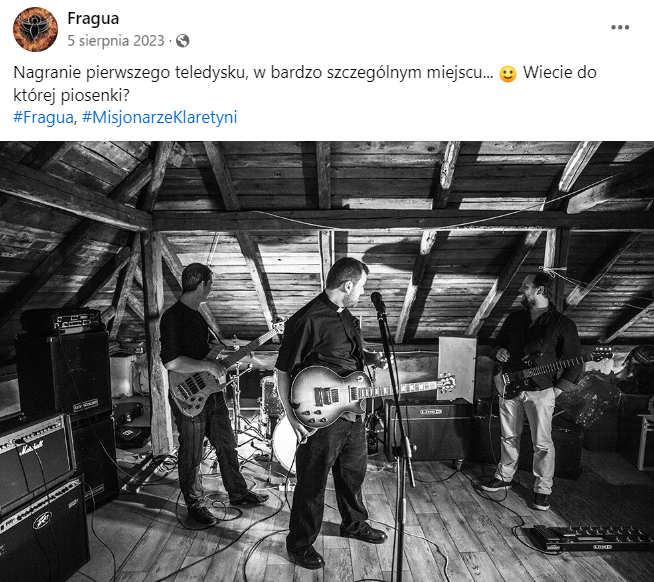Follow the #MisjonarzeKlaretyni hashtag
This screenshot has width=654, height=582.
click(160, 117)
